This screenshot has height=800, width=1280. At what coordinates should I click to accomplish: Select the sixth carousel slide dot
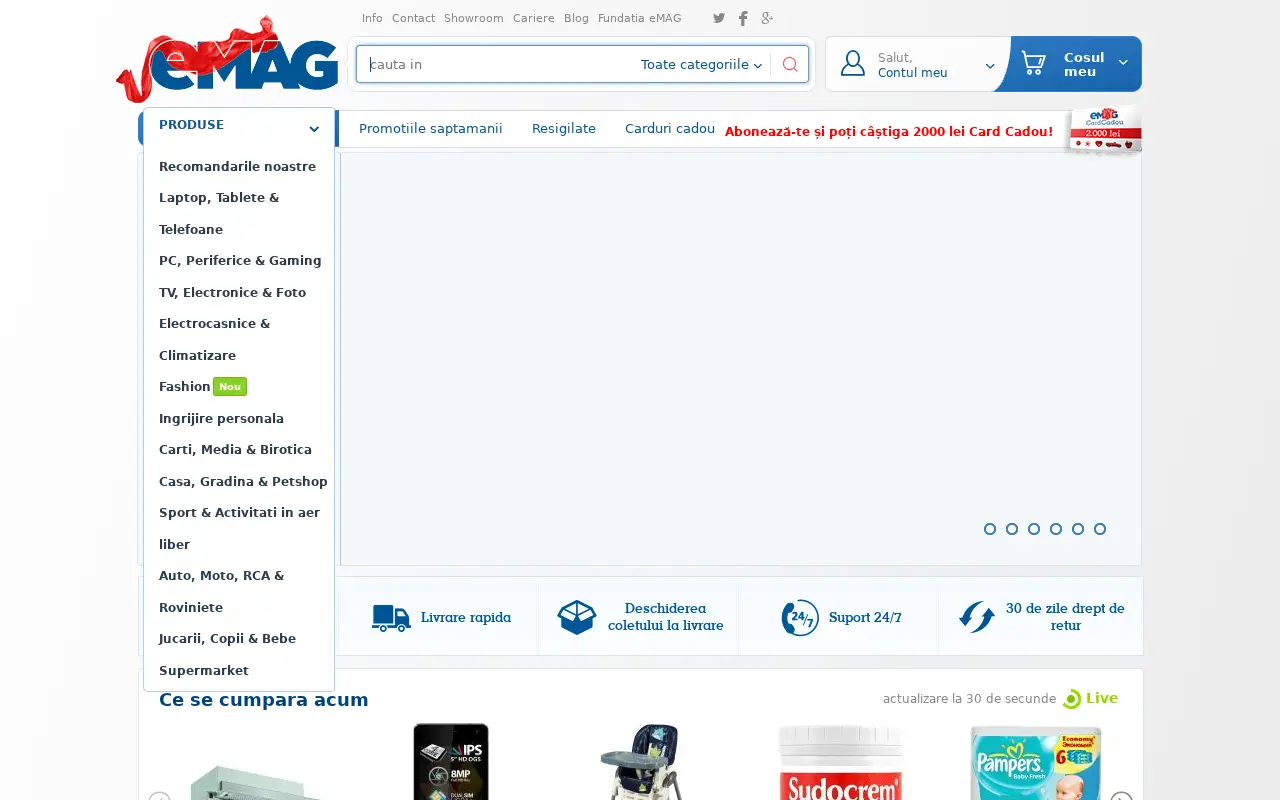[x=1100, y=529]
